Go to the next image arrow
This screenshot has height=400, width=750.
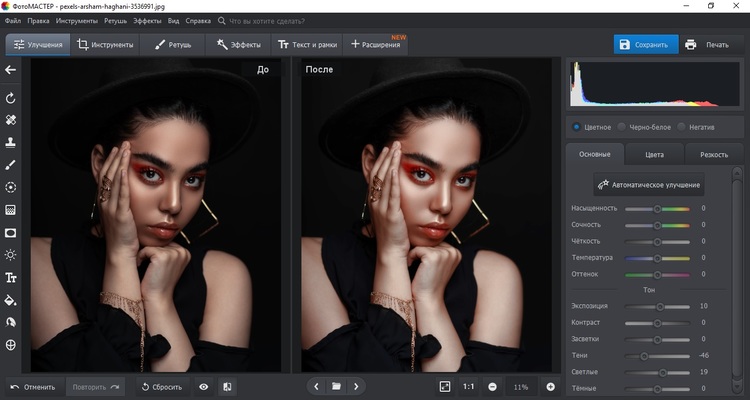coord(357,386)
